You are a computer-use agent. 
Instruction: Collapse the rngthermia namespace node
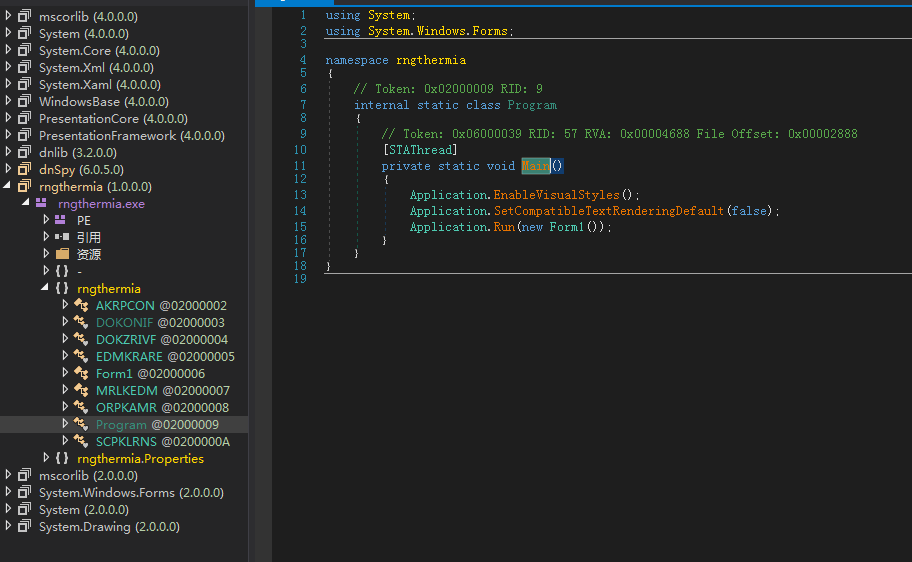tap(45, 287)
